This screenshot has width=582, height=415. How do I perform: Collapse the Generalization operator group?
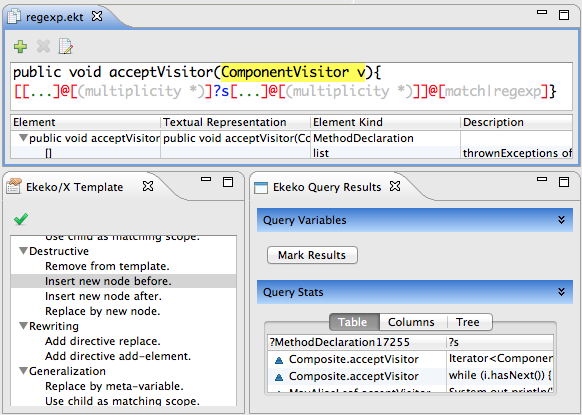coord(23,371)
